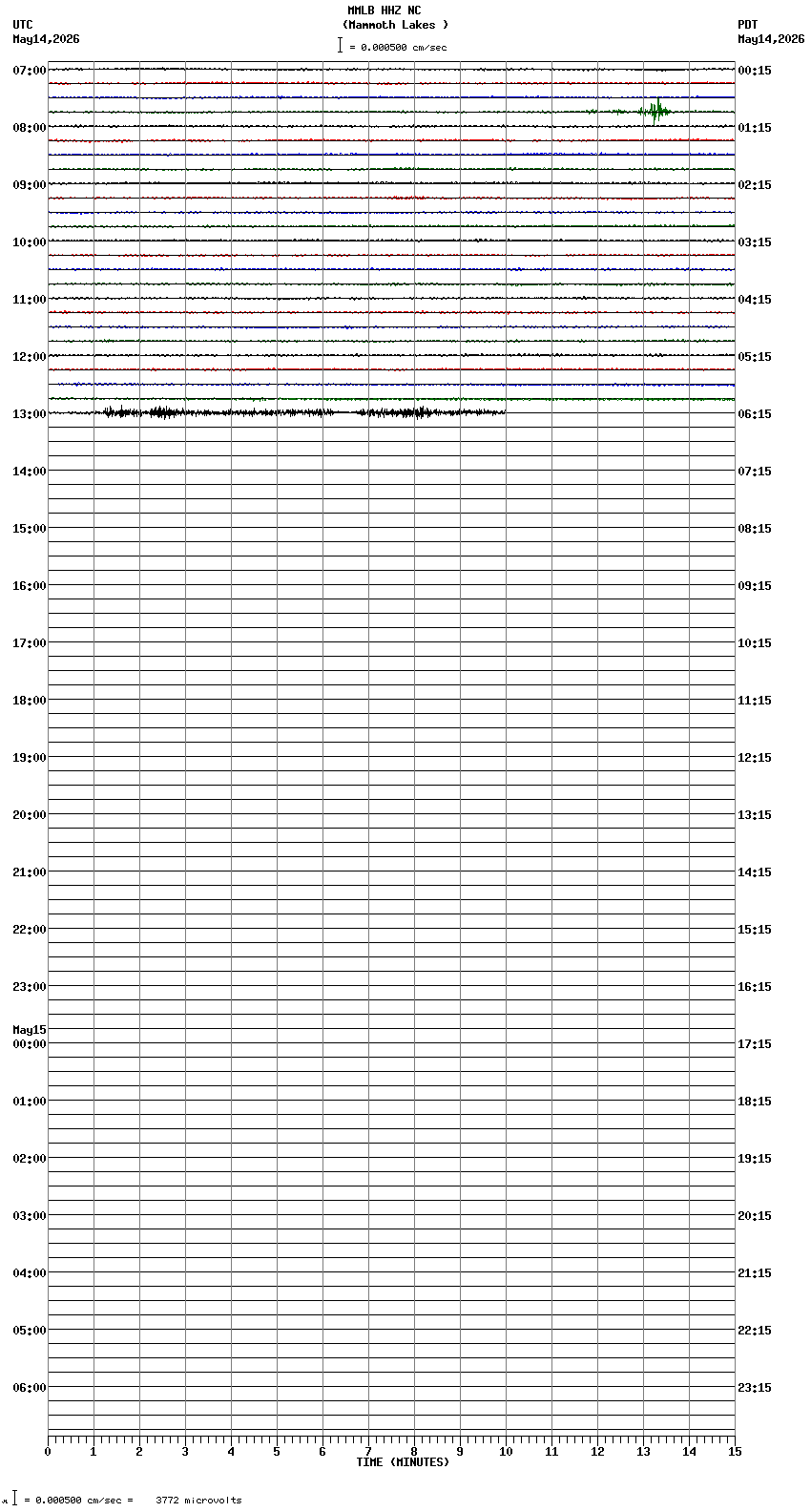The image size is (811, 1512).
Task: Click the 13:00 UTC row label
Action: tap(30, 414)
